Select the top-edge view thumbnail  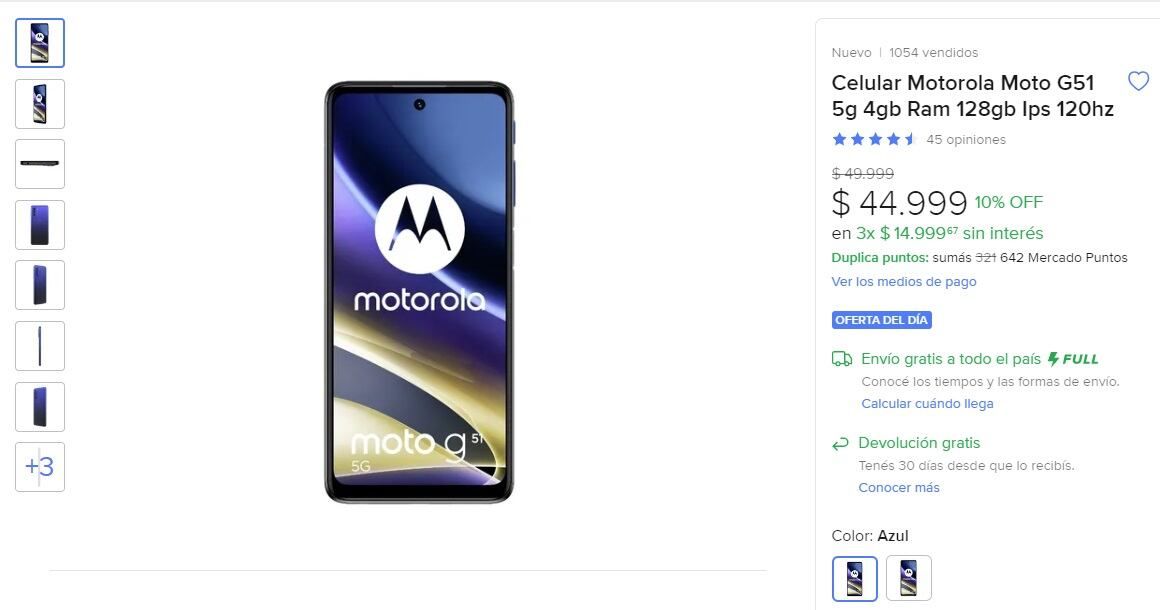click(x=40, y=163)
